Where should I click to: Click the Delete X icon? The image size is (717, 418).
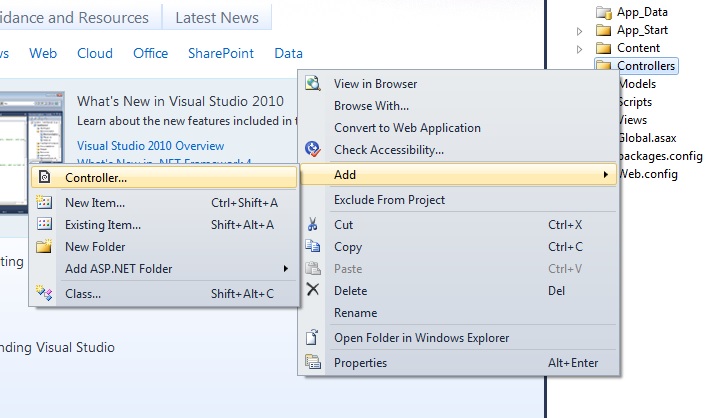point(313,290)
